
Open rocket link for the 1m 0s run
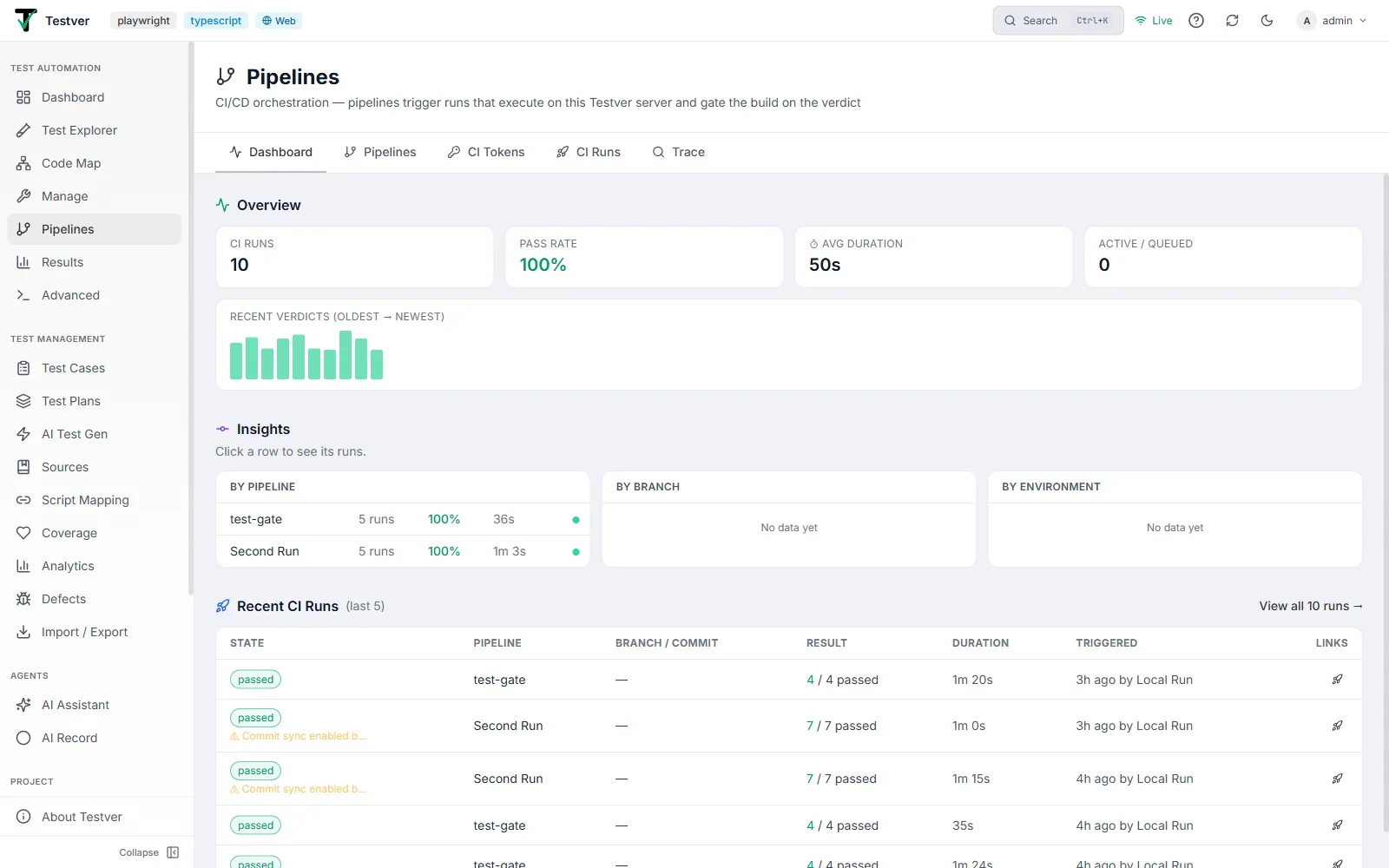pos(1338,726)
